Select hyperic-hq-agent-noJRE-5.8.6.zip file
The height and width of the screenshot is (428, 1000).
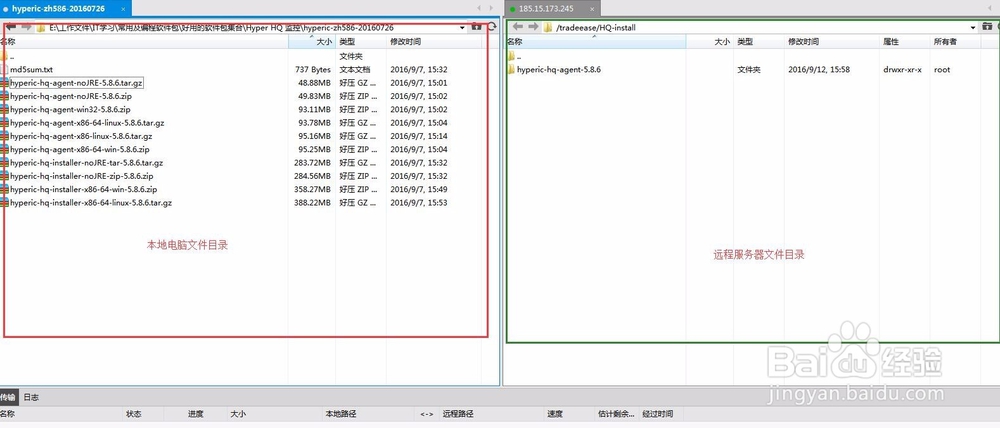[x=71, y=96]
